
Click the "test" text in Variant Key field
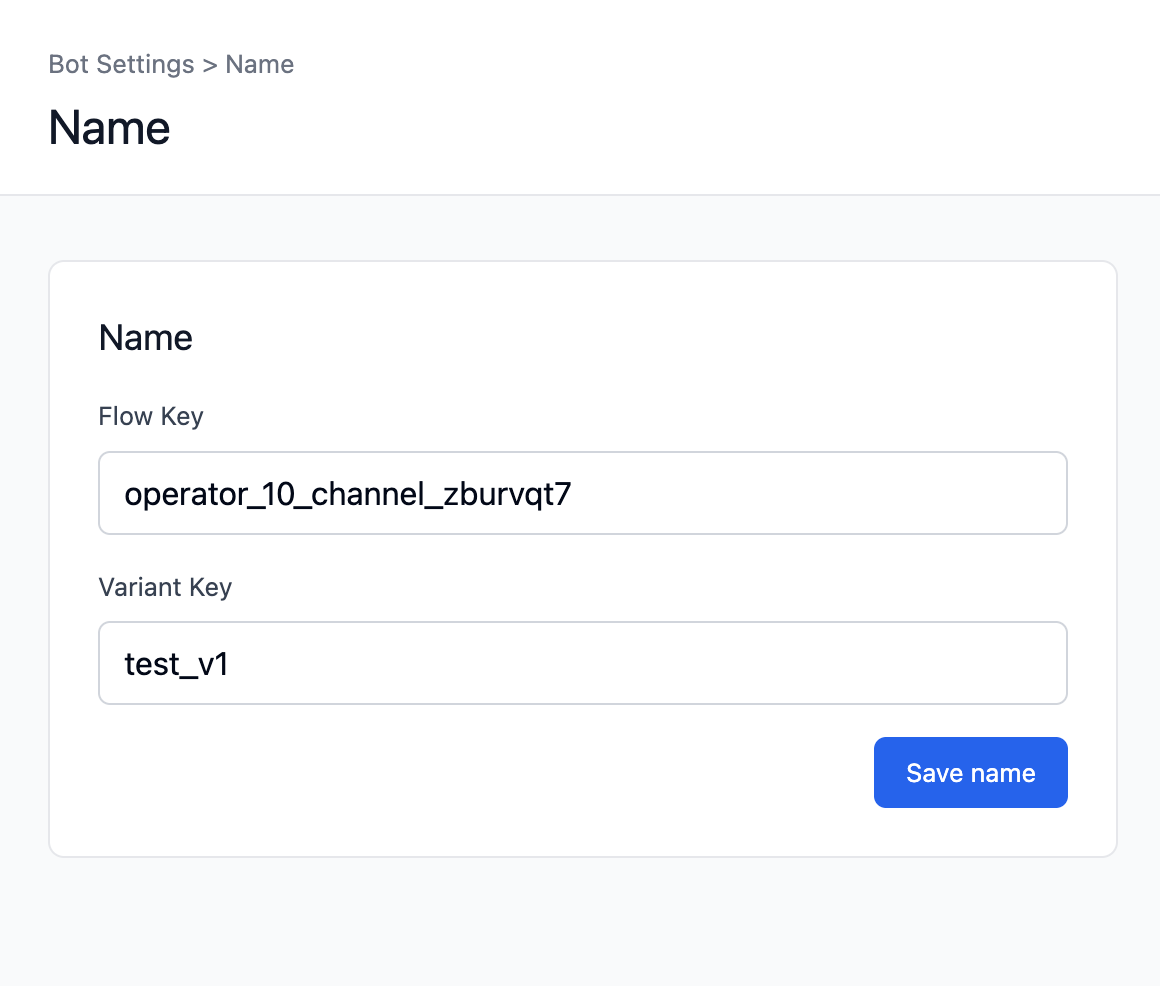click(x=152, y=664)
